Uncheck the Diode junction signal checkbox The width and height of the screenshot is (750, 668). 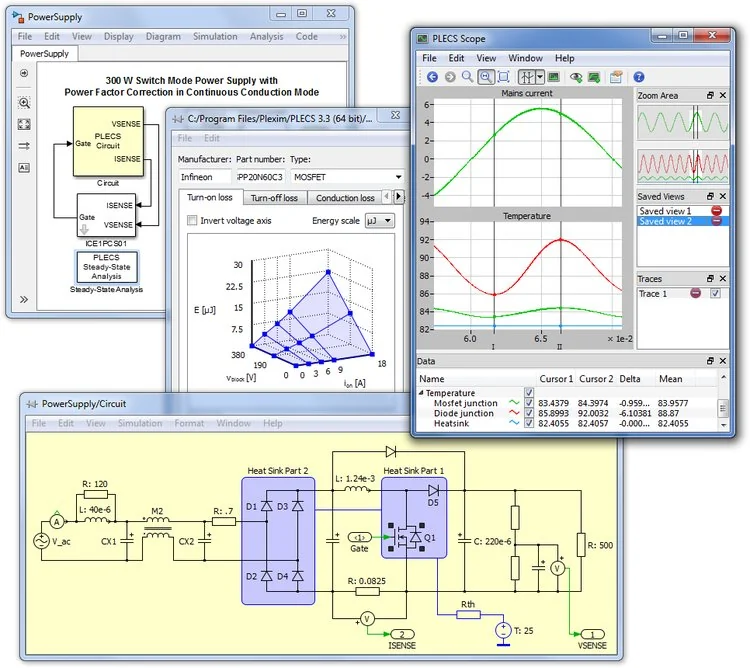point(529,413)
